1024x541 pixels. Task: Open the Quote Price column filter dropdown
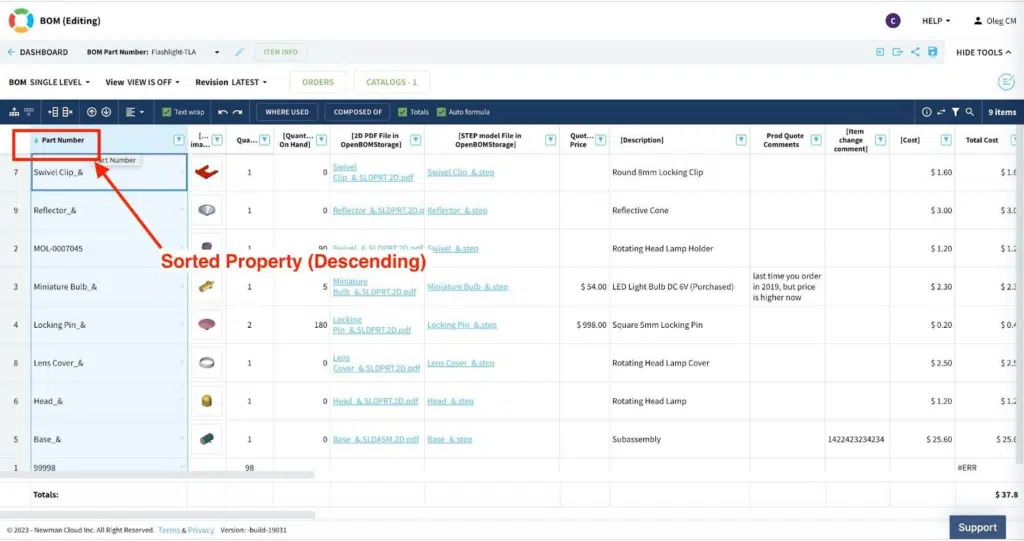(600, 140)
